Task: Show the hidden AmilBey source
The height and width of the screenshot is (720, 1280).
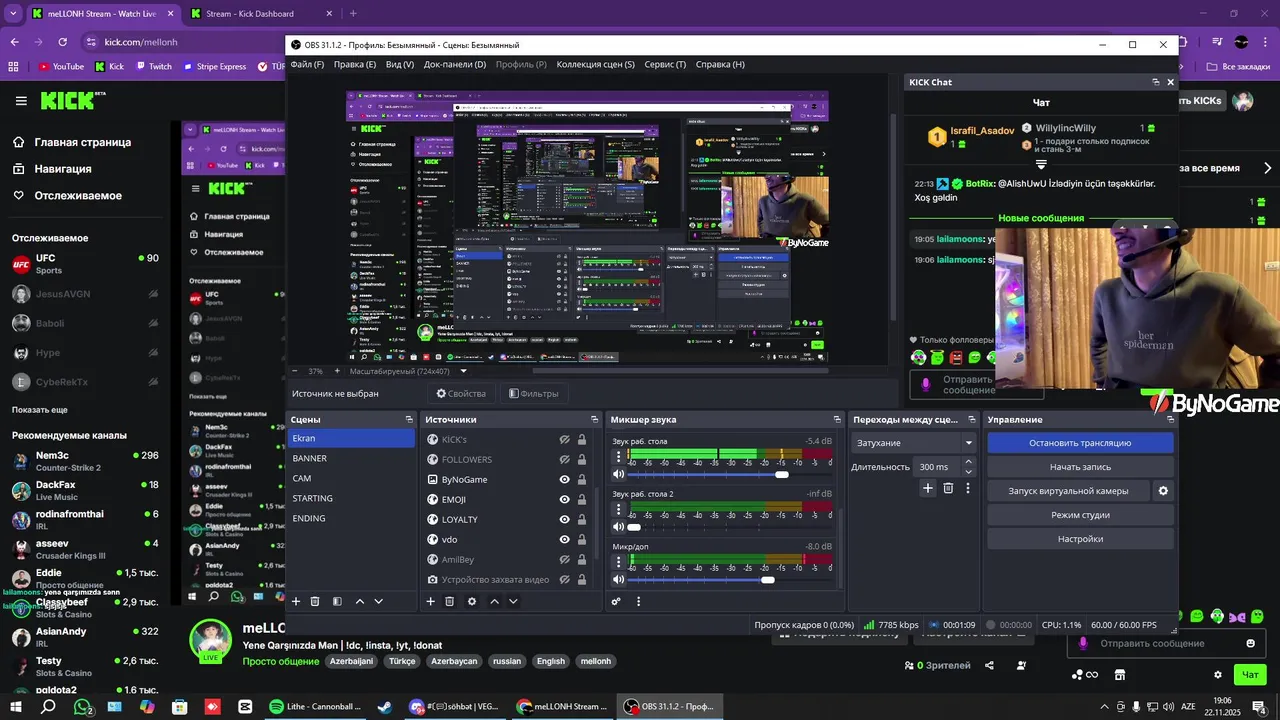Action: pyautogui.click(x=564, y=560)
